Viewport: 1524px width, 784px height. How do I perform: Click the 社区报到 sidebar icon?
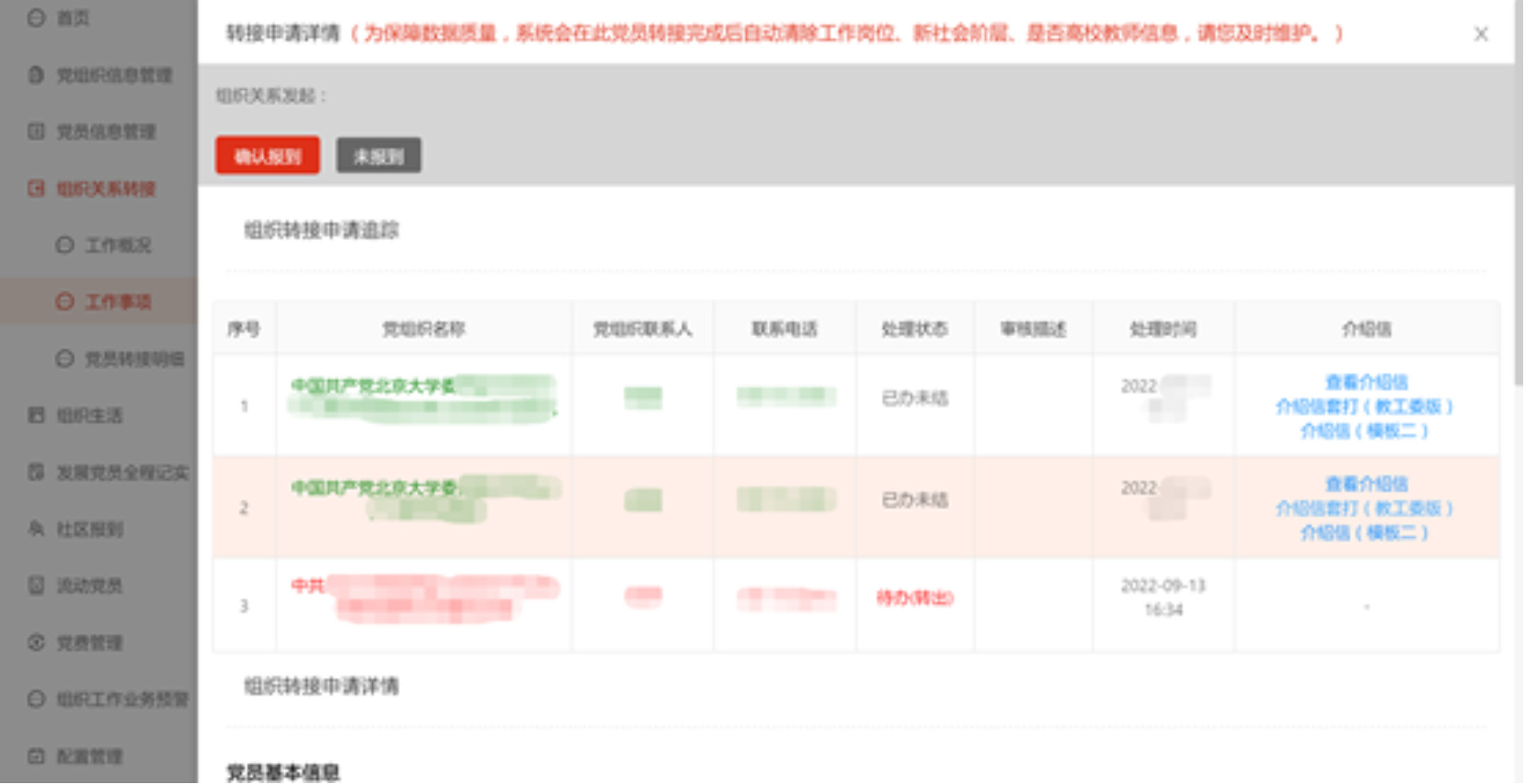pos(36,529)
